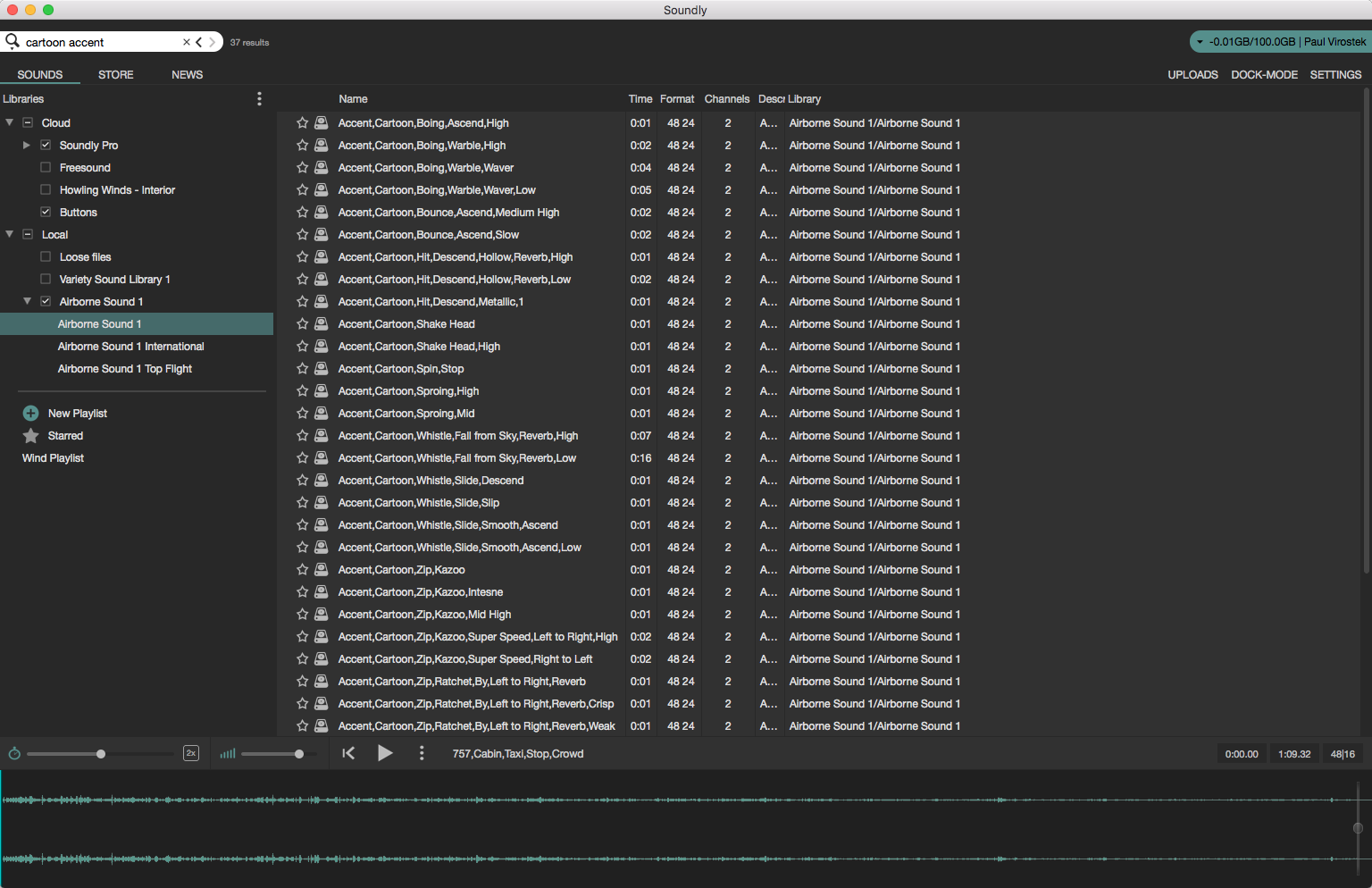Uncheck the Soundly Pro library checkbox
Viewport: 1372px width, 888px height.
pos(45,145)
